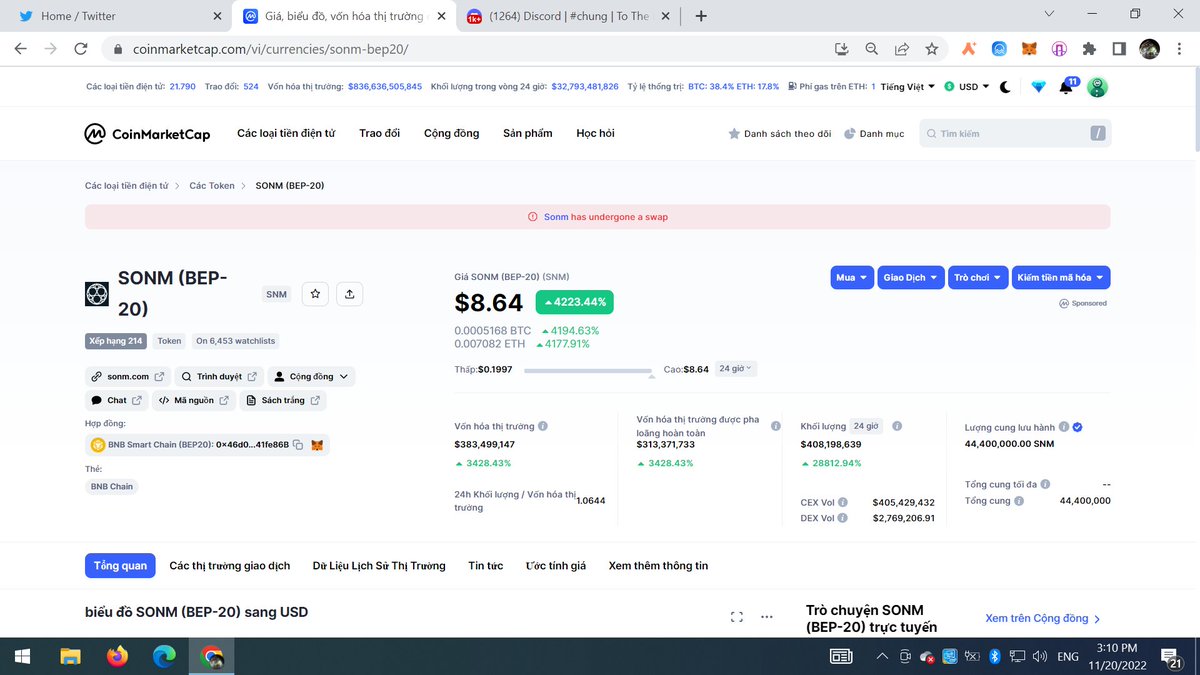Viewport: 1200px width, 675px height.
Task: Expand chart to fullscreen icon
Action: pos(737,617)
